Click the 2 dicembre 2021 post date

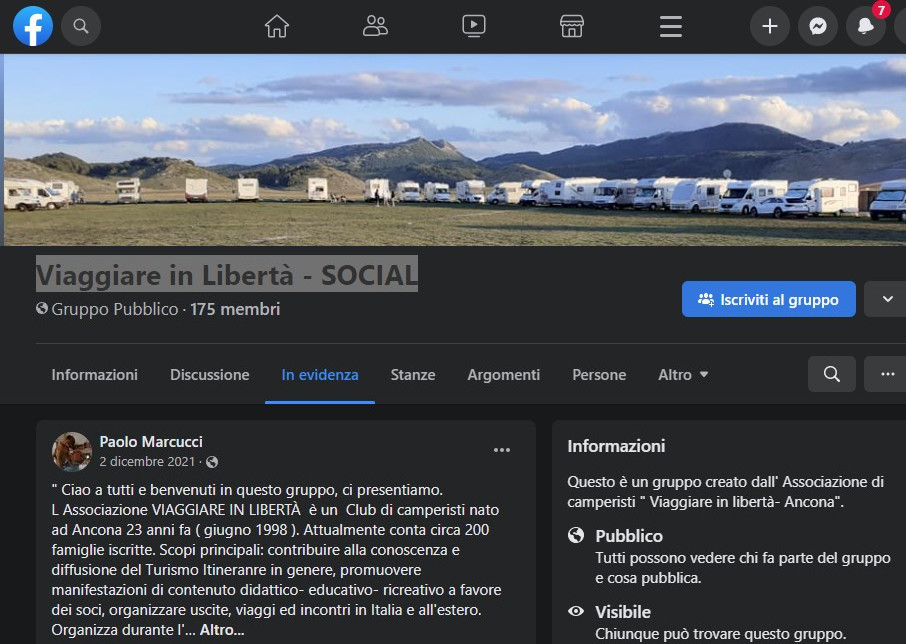(147, 461)
